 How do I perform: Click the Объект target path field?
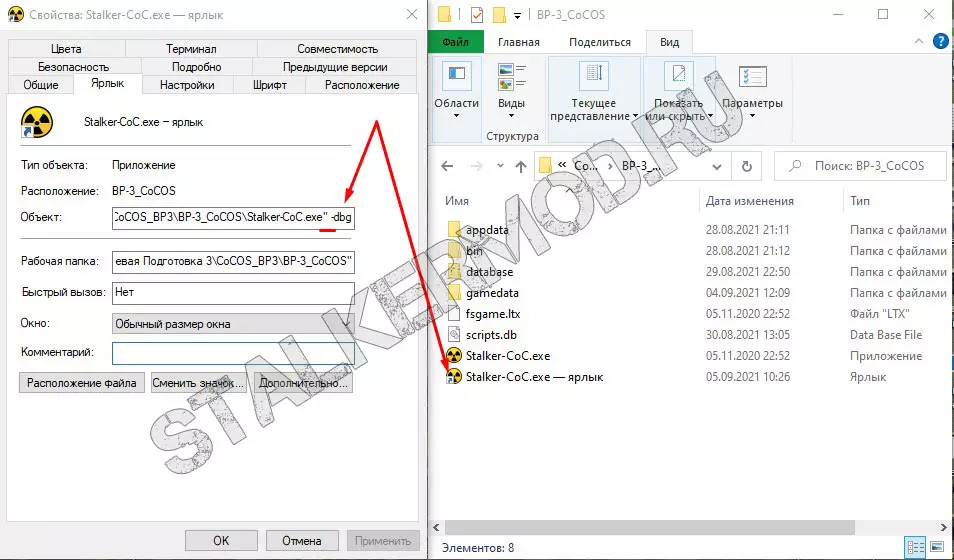point(234,217)
